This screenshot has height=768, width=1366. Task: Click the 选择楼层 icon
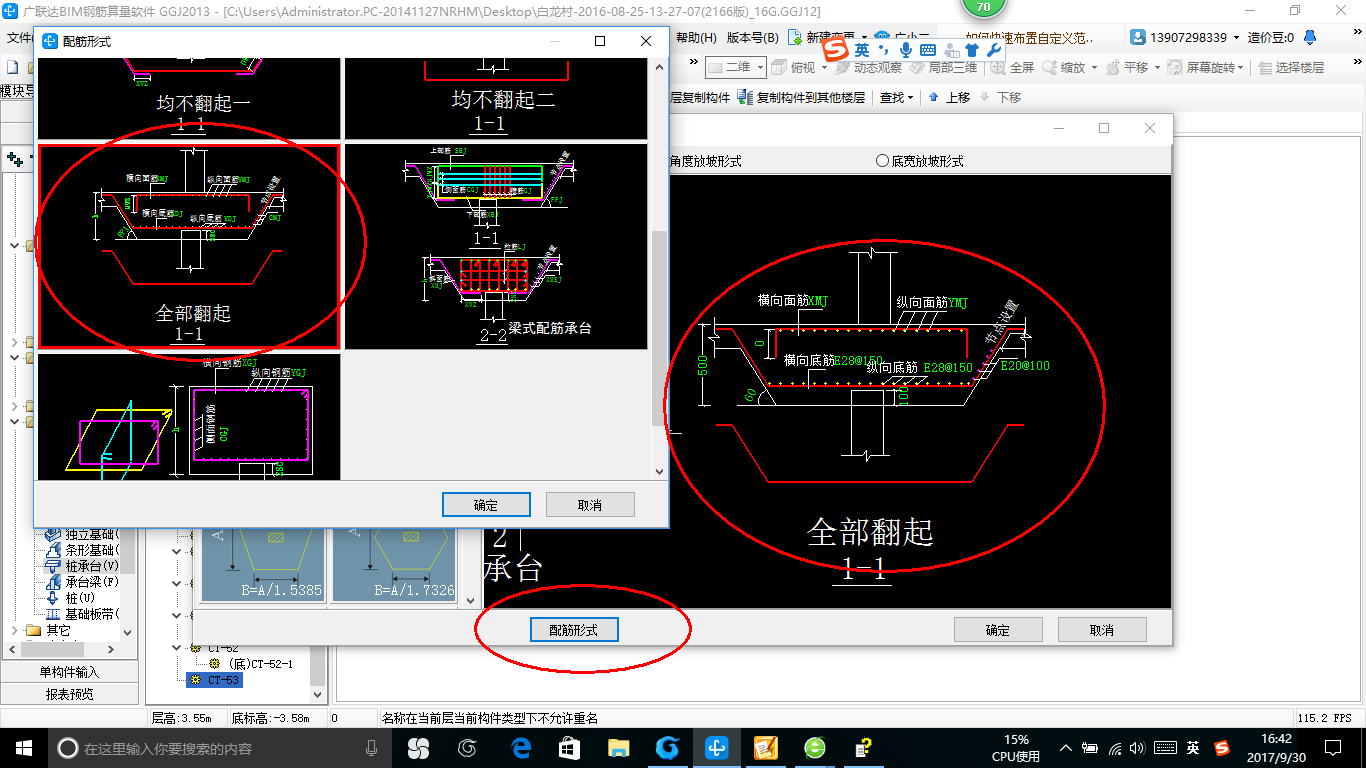pyautogui.click(x=1266, y=67)
